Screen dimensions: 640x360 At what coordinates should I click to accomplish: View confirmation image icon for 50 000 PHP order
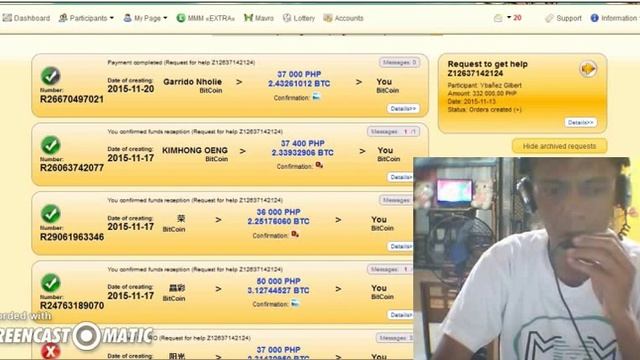[295, 303]
